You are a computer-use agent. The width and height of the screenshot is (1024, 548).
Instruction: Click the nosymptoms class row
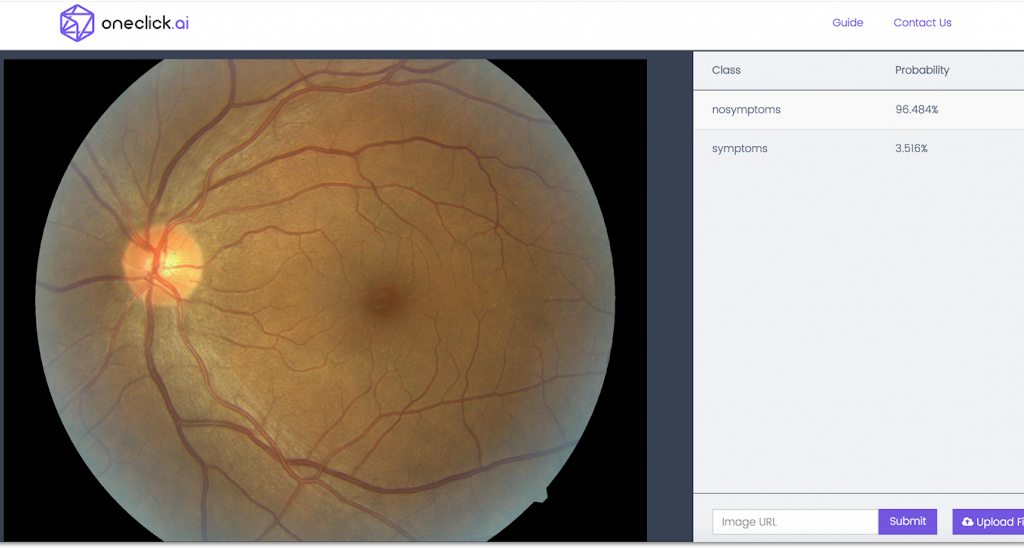pyautogui.click(x=858, y=110)
